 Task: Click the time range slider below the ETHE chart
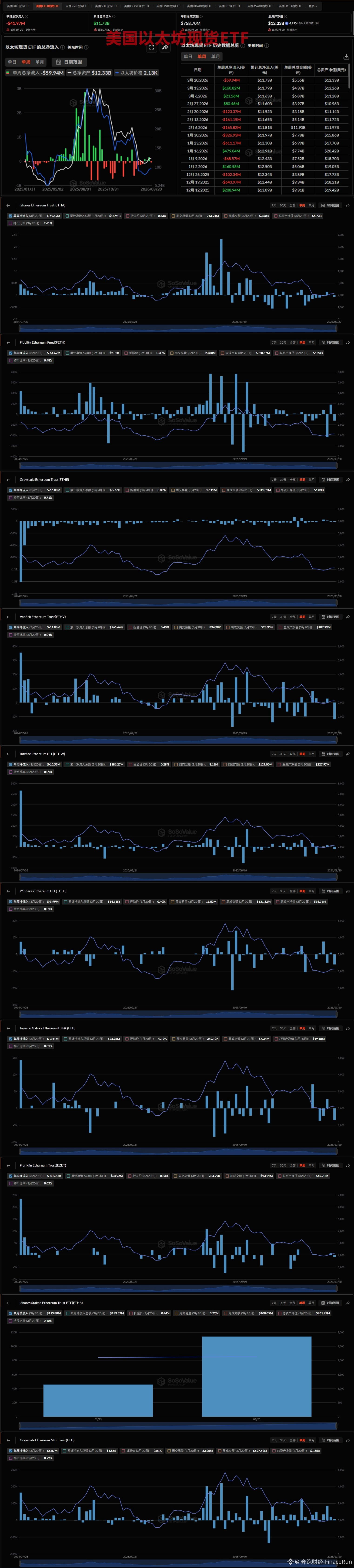(178, 602)
